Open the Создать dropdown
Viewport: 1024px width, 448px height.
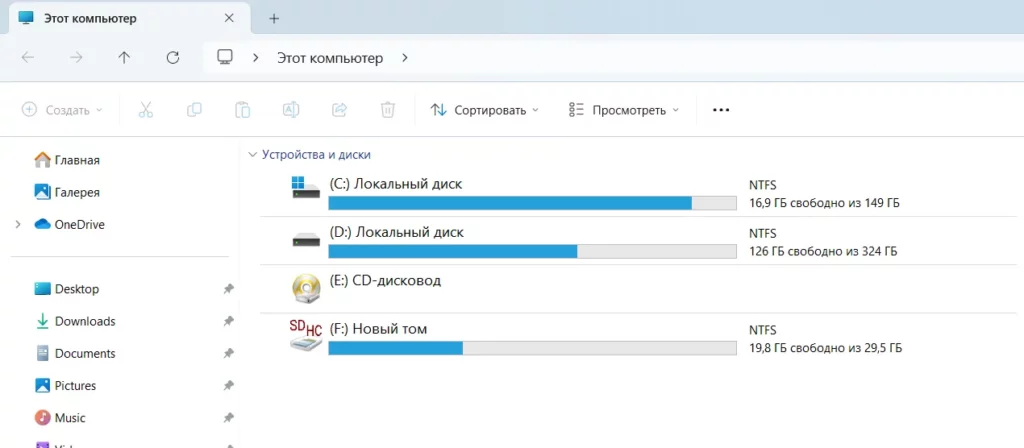click(x=63, y=110)
